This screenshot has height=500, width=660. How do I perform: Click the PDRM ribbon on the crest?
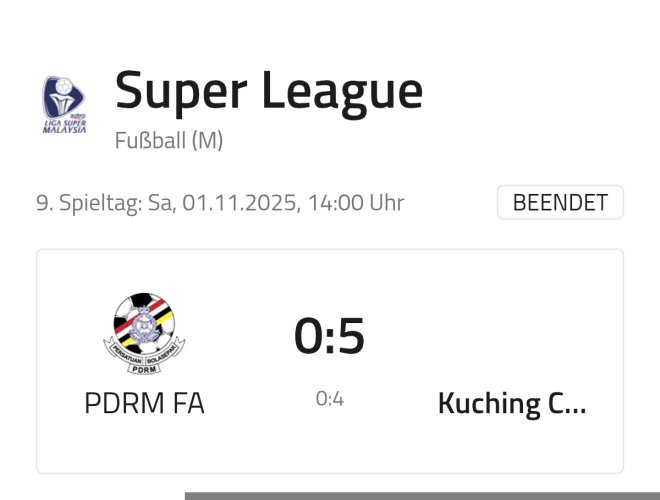pyautogui.click(x=144, y=370)
